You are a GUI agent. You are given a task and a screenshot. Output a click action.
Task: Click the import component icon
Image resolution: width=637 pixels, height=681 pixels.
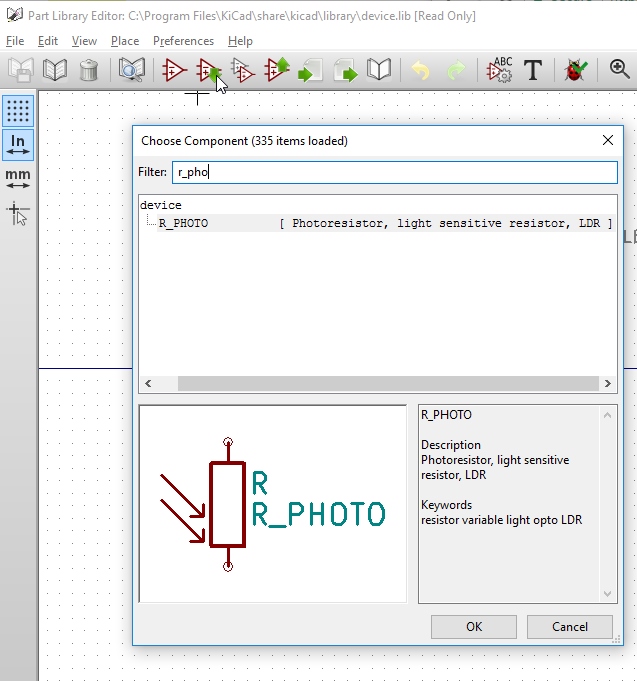pyautogui.click(x=310, y=70)
